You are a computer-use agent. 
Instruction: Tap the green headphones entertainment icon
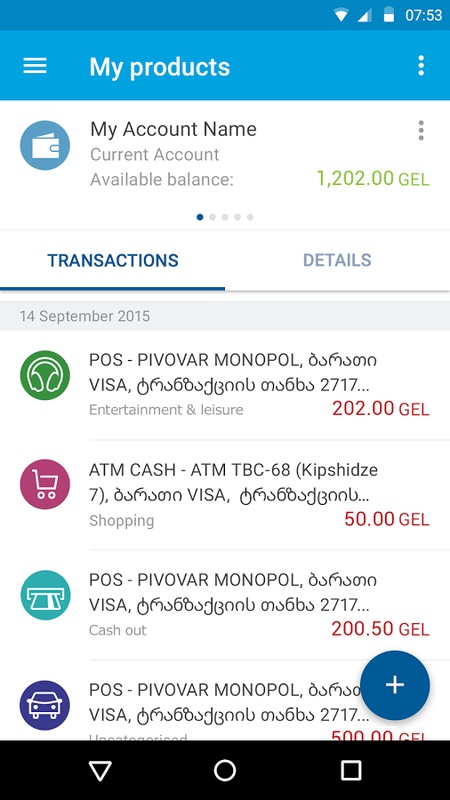pyautogui.click(x=45, y=376)
